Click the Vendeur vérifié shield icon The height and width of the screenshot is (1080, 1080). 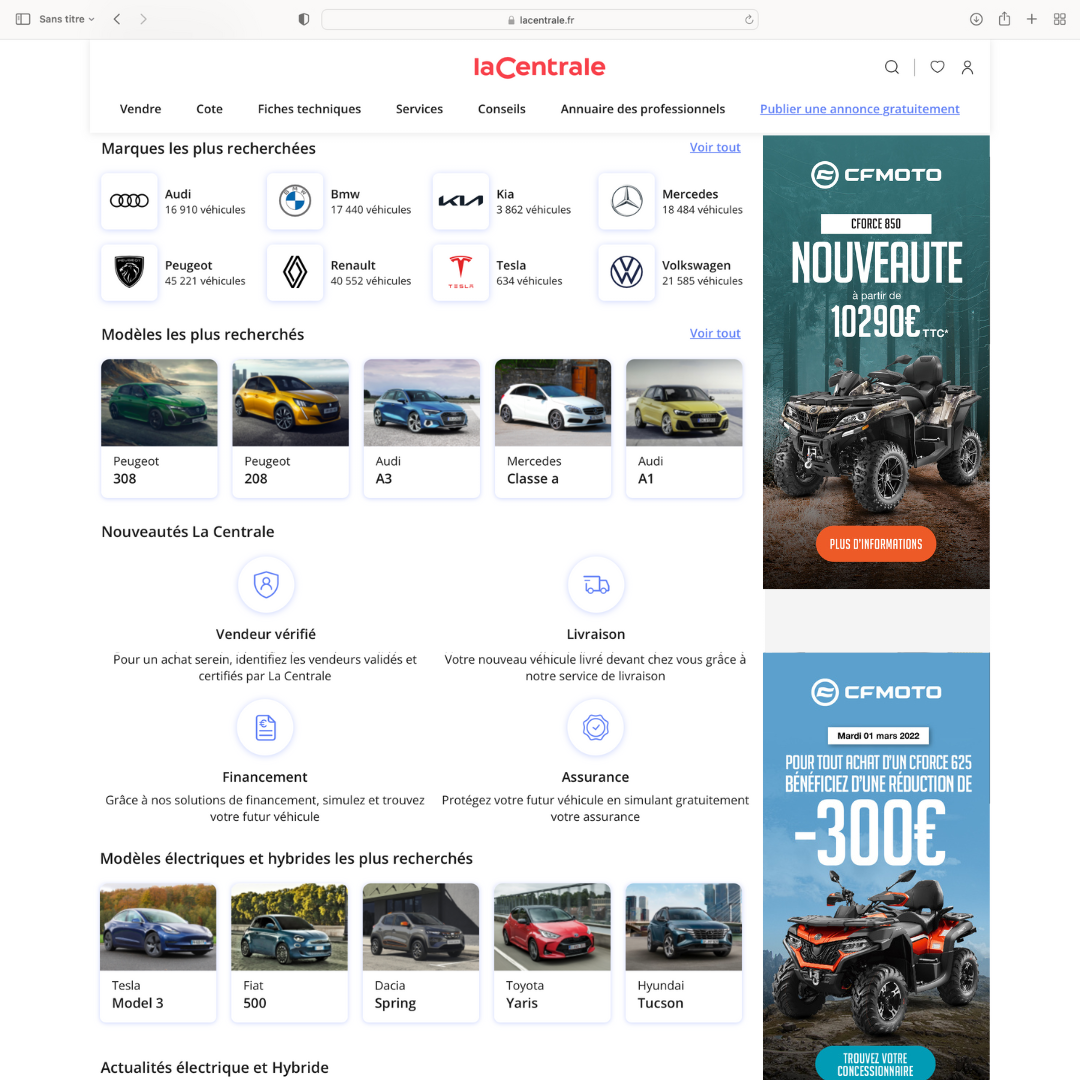pos(266,585)
